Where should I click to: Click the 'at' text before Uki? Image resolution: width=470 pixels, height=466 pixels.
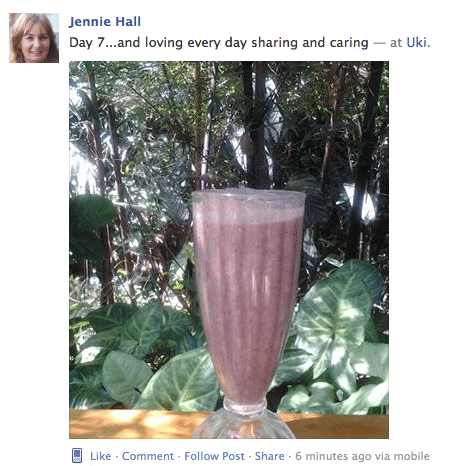tap(396, 43)
